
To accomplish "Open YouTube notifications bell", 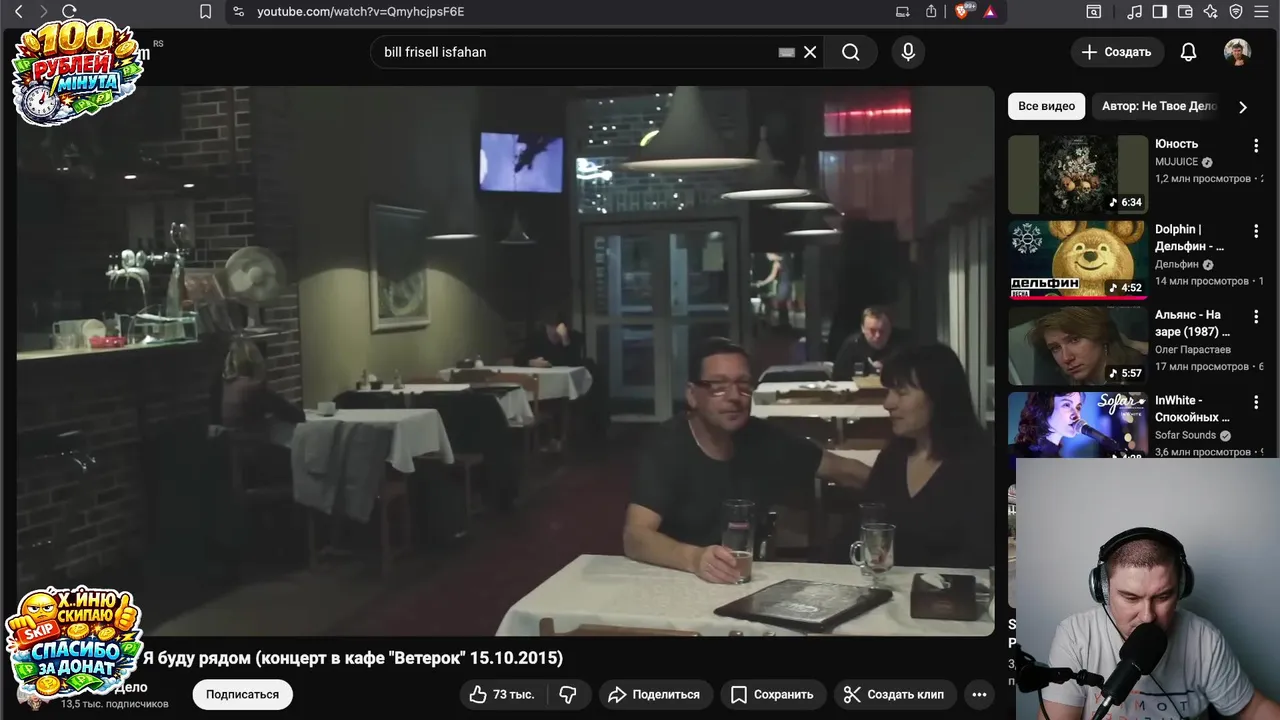I will [x=1188, y=52].
